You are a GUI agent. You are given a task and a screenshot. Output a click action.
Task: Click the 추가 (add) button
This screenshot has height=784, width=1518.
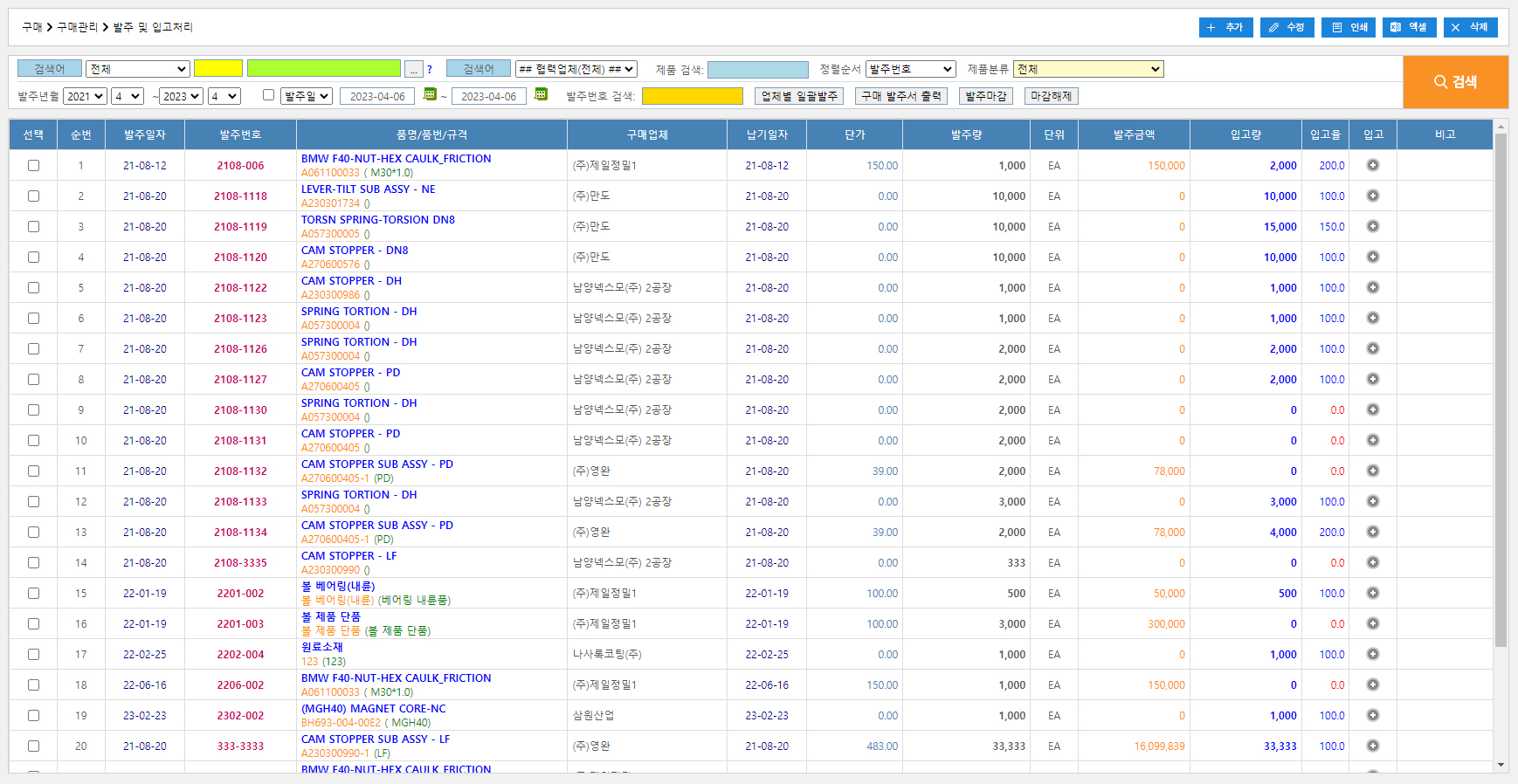pyautogui.click(x=1225, y=27)
